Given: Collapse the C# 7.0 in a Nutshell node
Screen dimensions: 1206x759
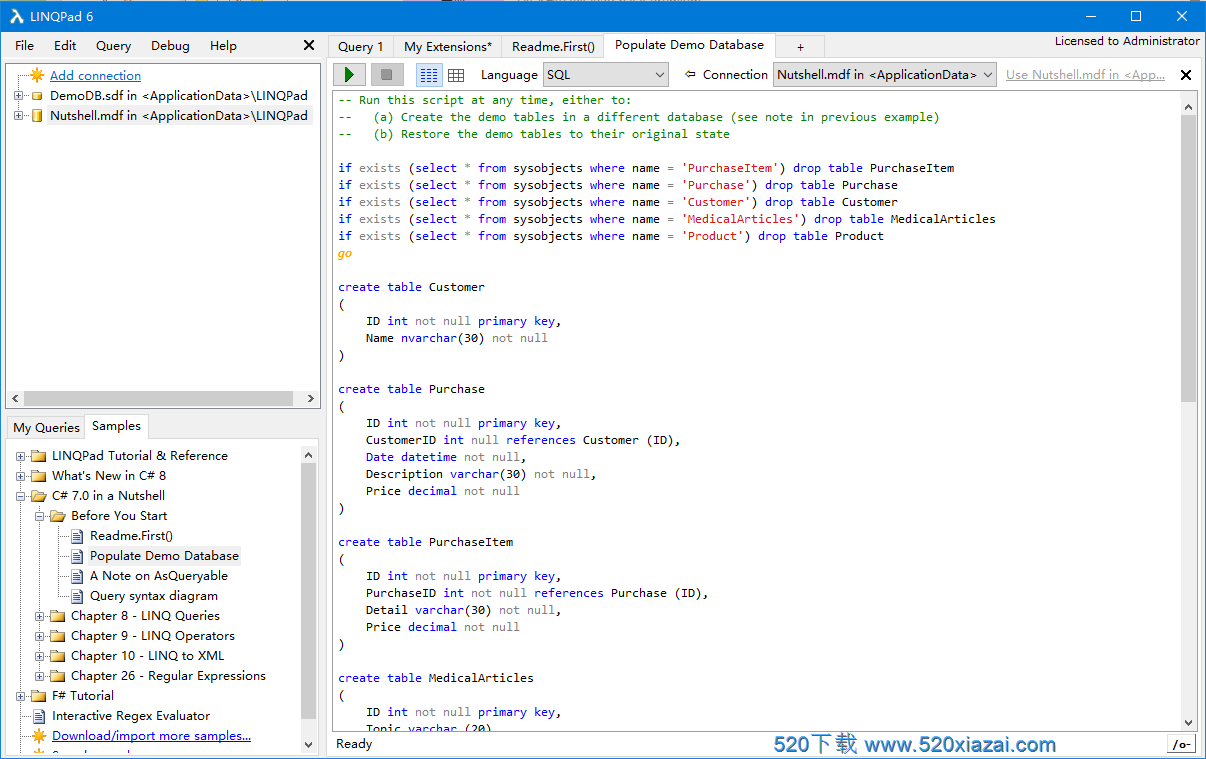Looking at the screenshot, I should [20, 496].
